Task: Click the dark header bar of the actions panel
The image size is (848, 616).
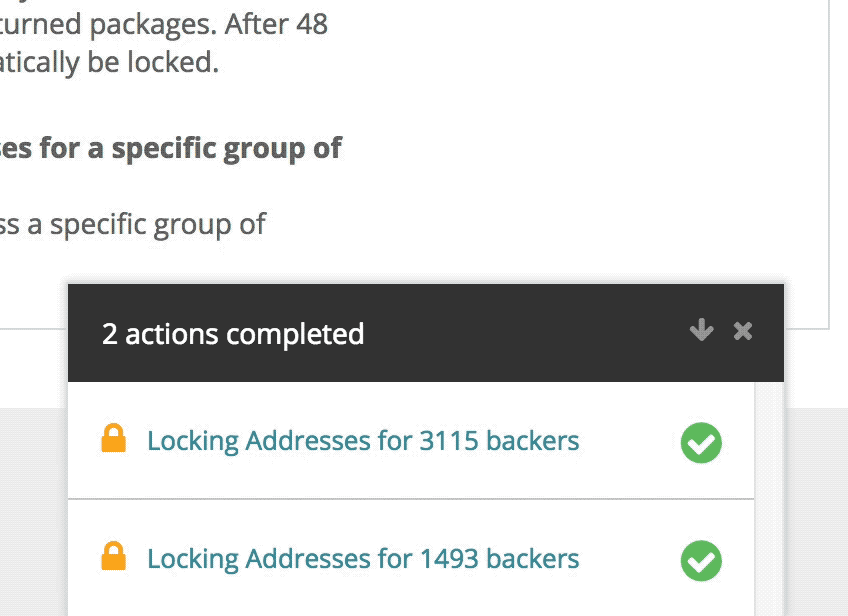Action: (x=426, y=333)
